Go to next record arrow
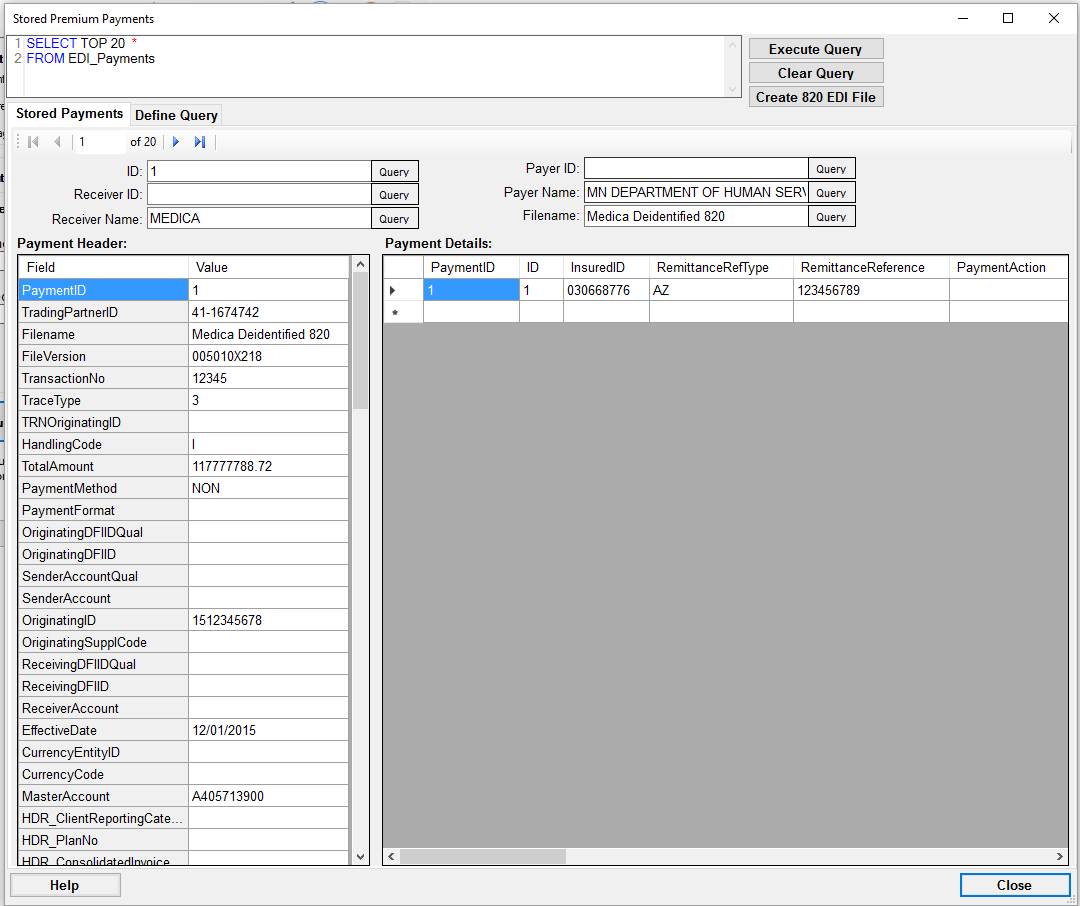1080x906 pixels. click(x=176, y=142)
